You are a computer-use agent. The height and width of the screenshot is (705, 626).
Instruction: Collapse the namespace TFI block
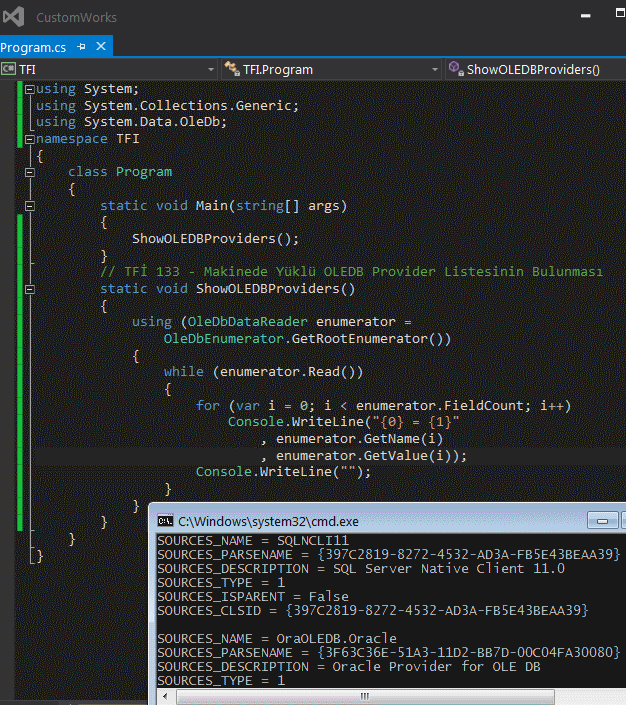[30, 139]
